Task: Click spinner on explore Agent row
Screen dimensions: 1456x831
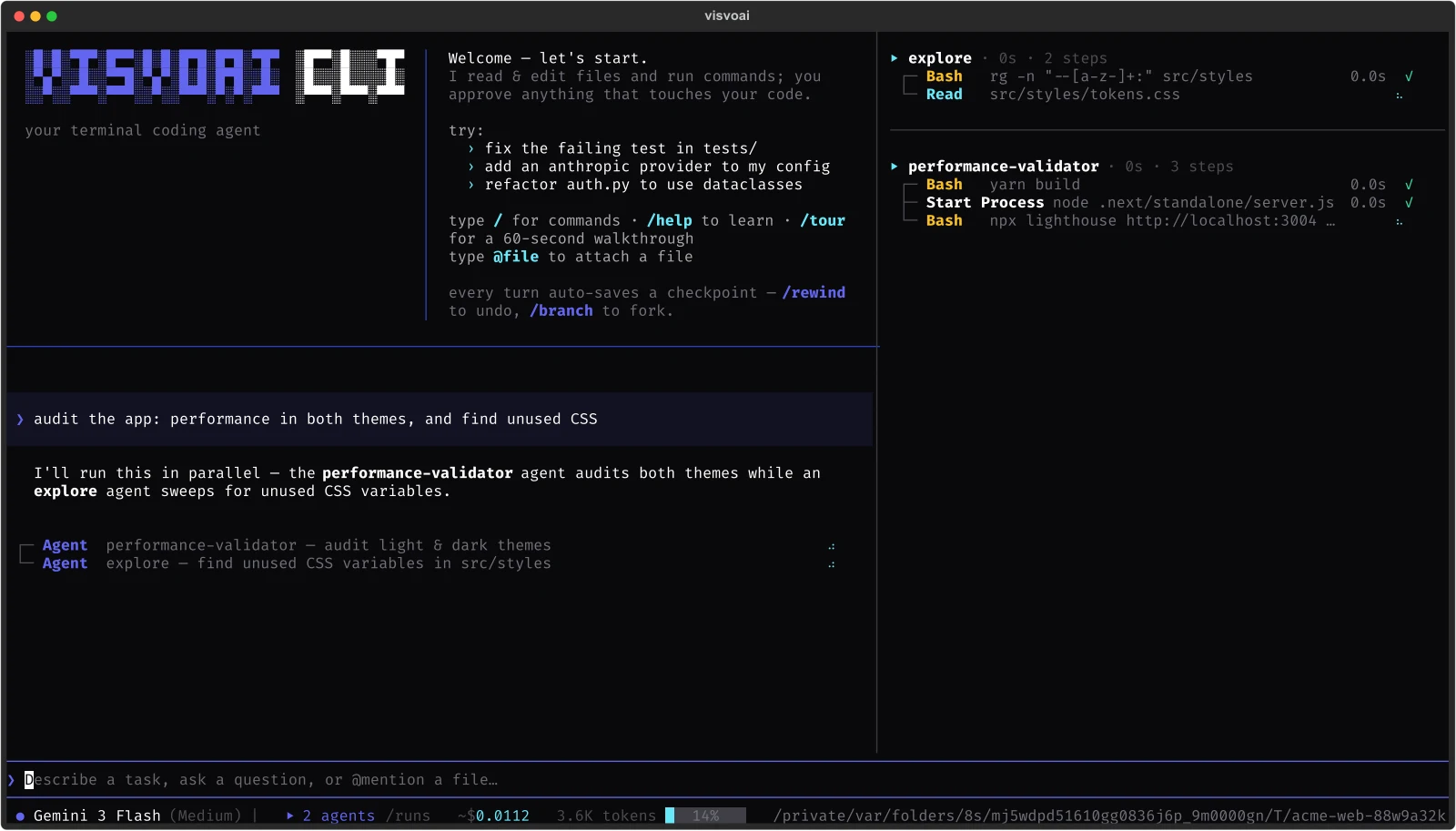Action: coord(832,565)
